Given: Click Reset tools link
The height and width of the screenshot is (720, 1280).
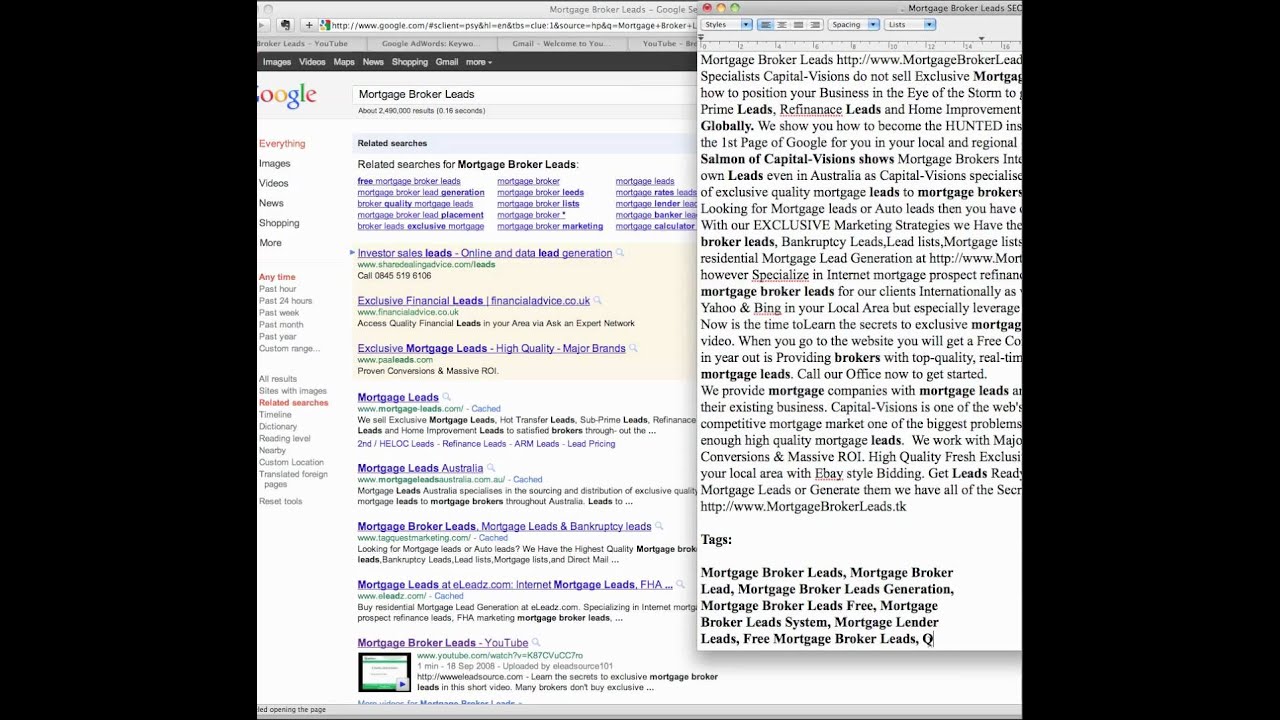Looking at the screenshot, I should [280, 502].
